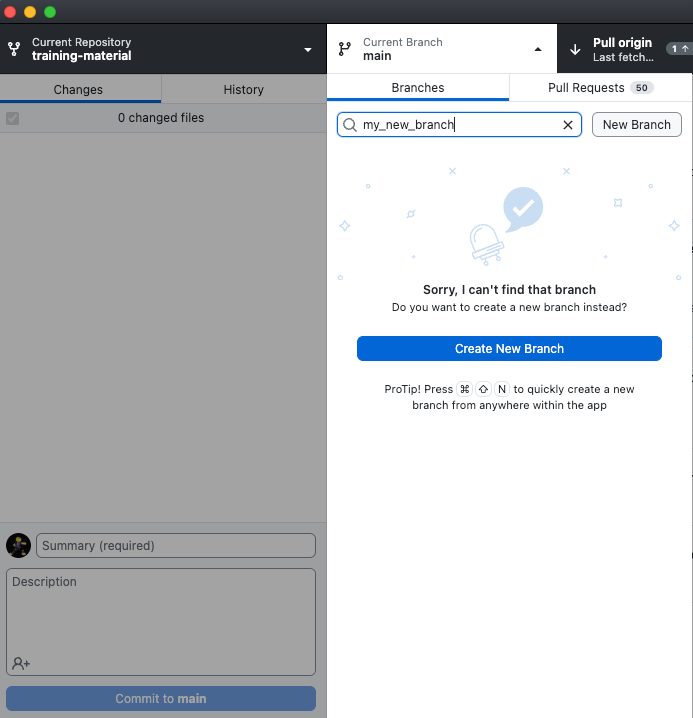Click the Create New Branch button

tap(509, 348)
